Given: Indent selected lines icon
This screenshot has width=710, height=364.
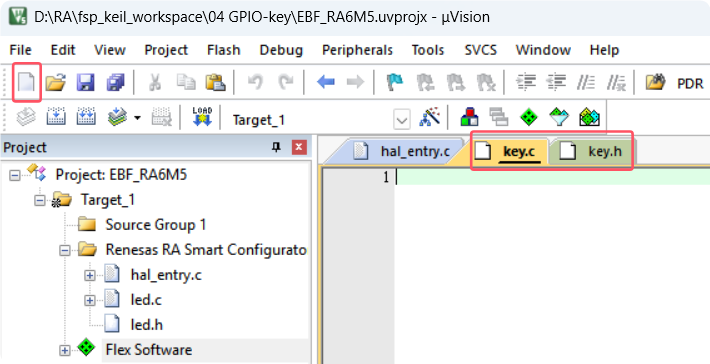Looking at the screenshot, I should click(526, 83).
